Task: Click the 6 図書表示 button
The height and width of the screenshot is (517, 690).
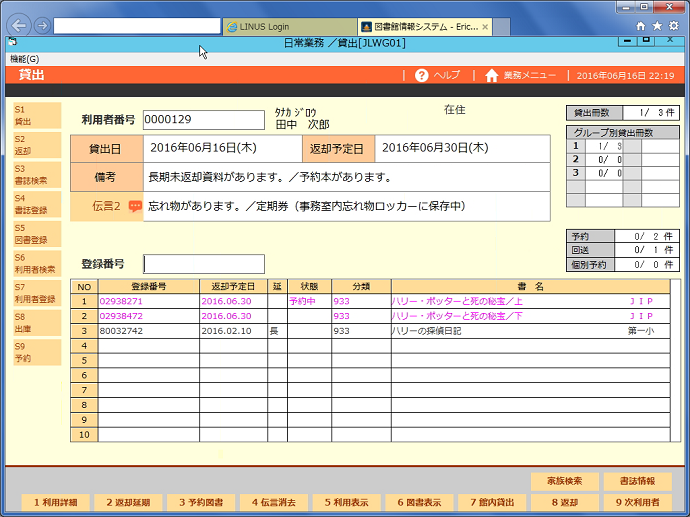Action: tap(419, 502)
